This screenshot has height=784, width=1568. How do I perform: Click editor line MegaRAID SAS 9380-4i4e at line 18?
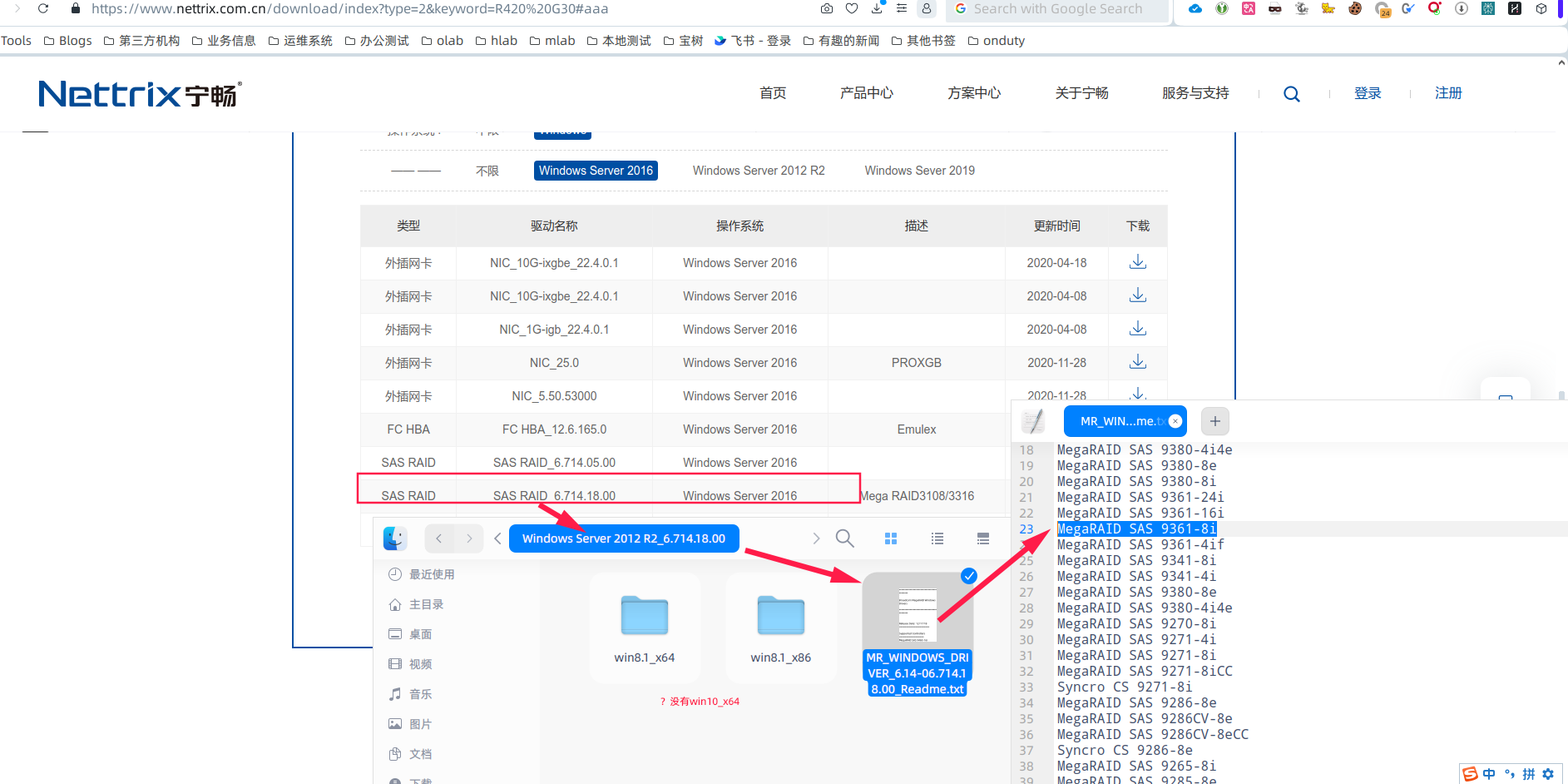(x=1145, y=449)
